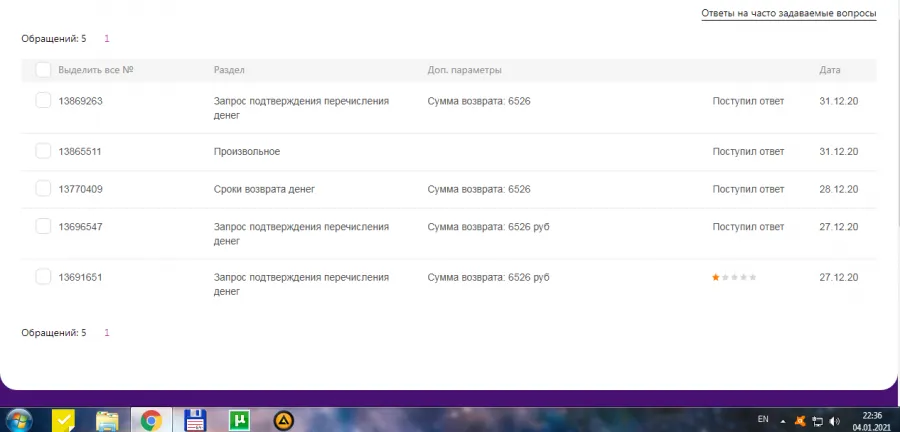Open 'Ответы на часто задаваемые вопросы' link
Image resolution: width=900 pixels, height=432 pixels.
coord(789,13)
